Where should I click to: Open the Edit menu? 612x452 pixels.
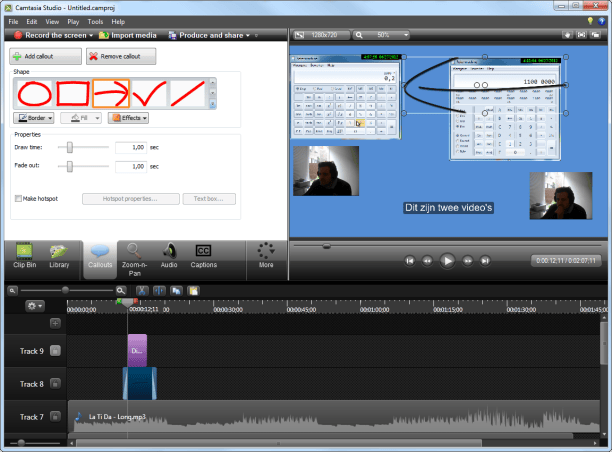pos(32,22)
